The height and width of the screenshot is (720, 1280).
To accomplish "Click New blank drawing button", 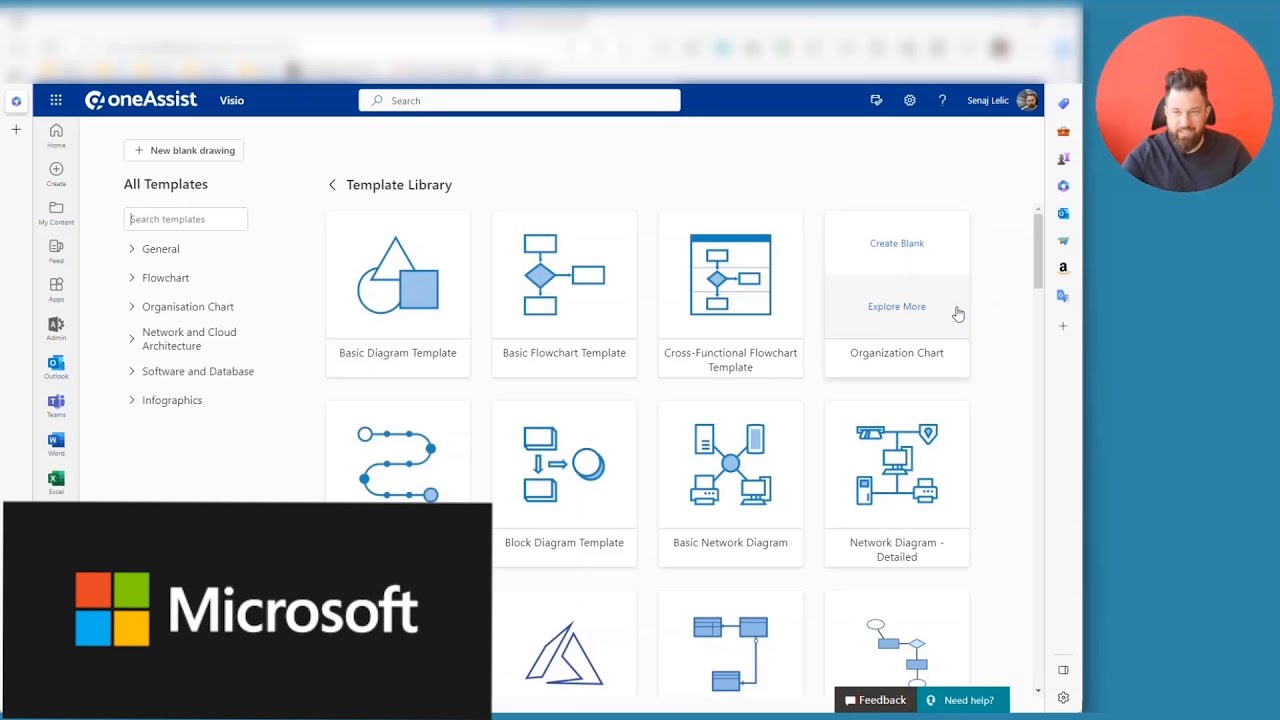I will point(184,150).
